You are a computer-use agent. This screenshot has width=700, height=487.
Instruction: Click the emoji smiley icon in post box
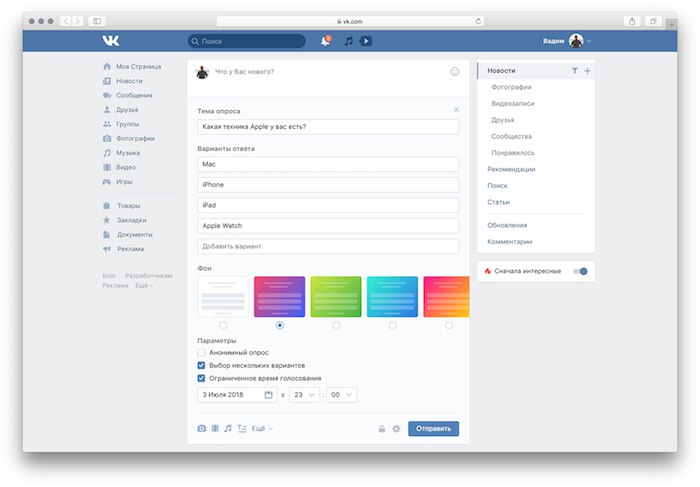(x=454, y=71)
